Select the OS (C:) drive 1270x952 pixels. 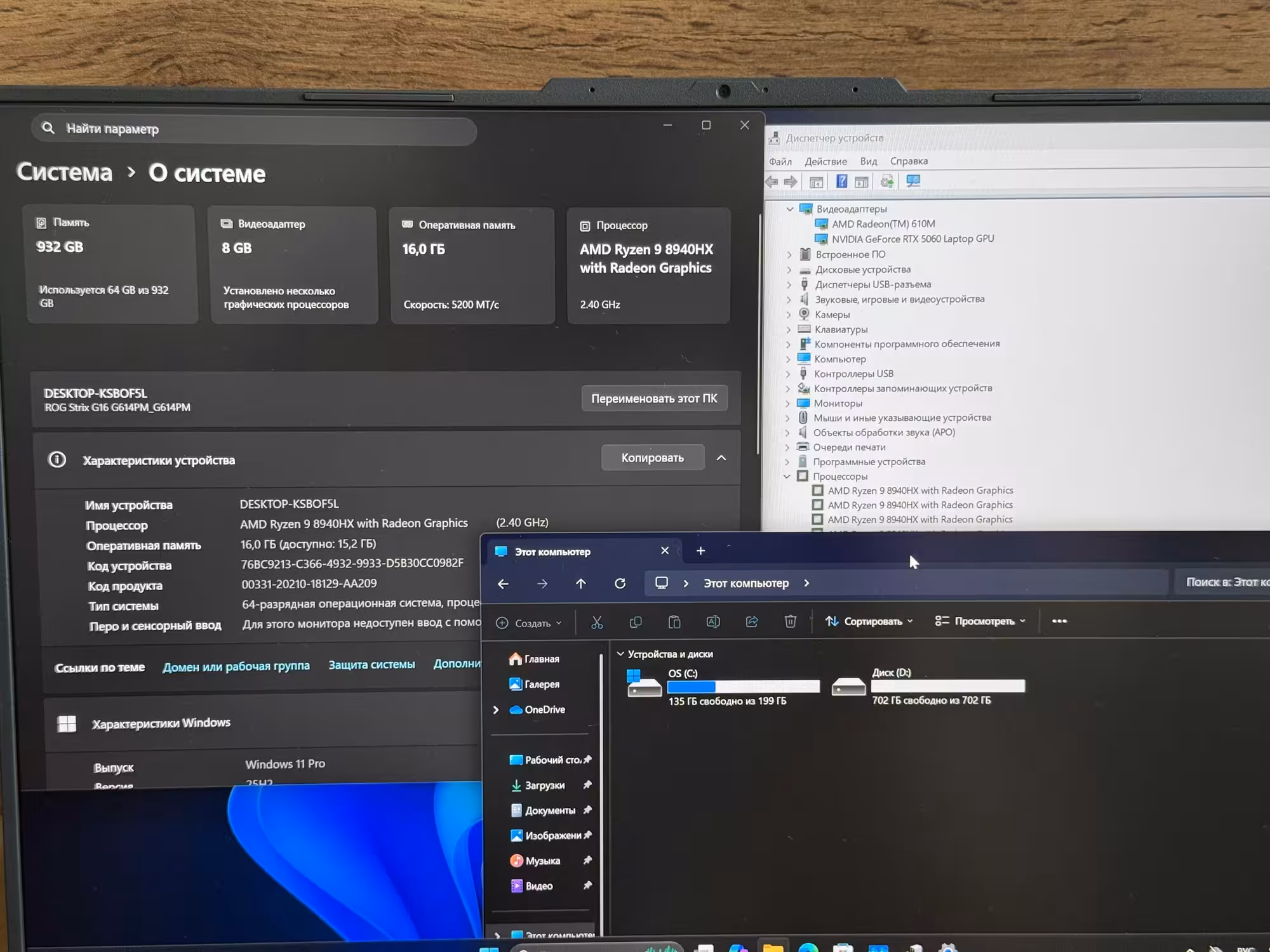[723, 687]
